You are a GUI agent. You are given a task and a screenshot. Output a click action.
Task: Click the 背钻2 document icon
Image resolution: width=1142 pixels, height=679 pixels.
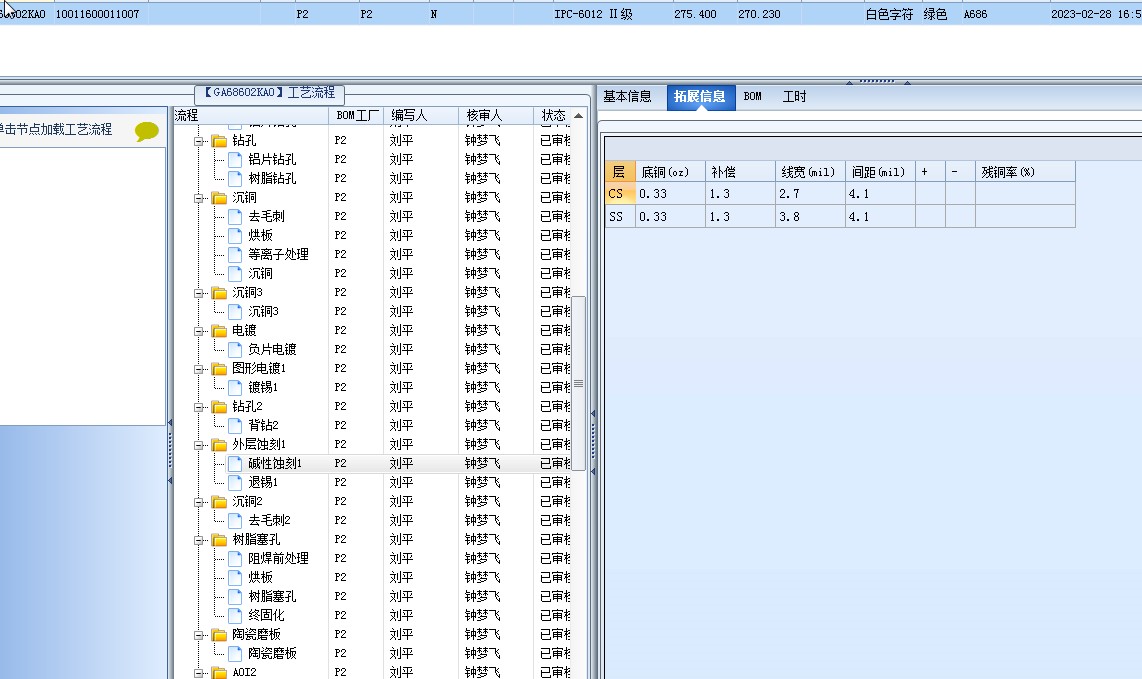235,425
